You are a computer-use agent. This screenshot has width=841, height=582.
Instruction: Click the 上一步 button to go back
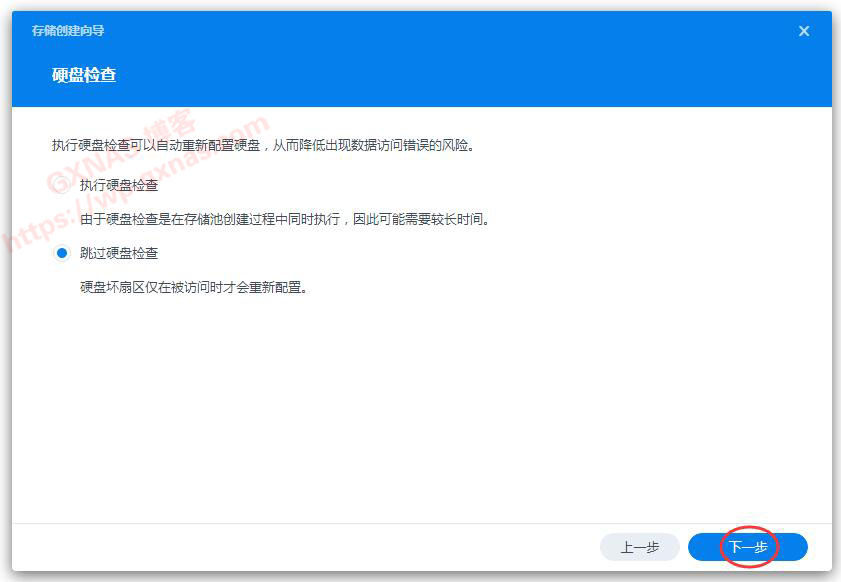tap(639, 547)
